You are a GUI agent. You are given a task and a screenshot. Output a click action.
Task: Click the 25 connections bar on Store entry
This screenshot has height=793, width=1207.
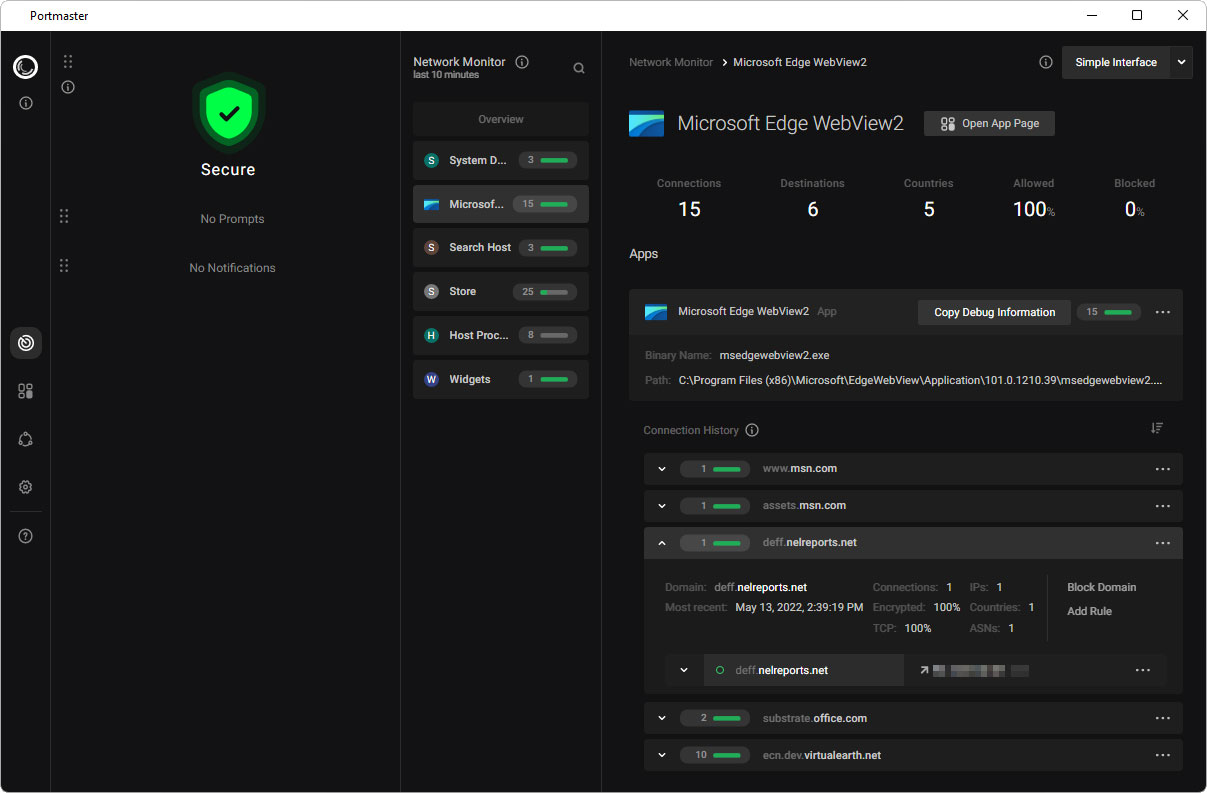coord(545,292)
